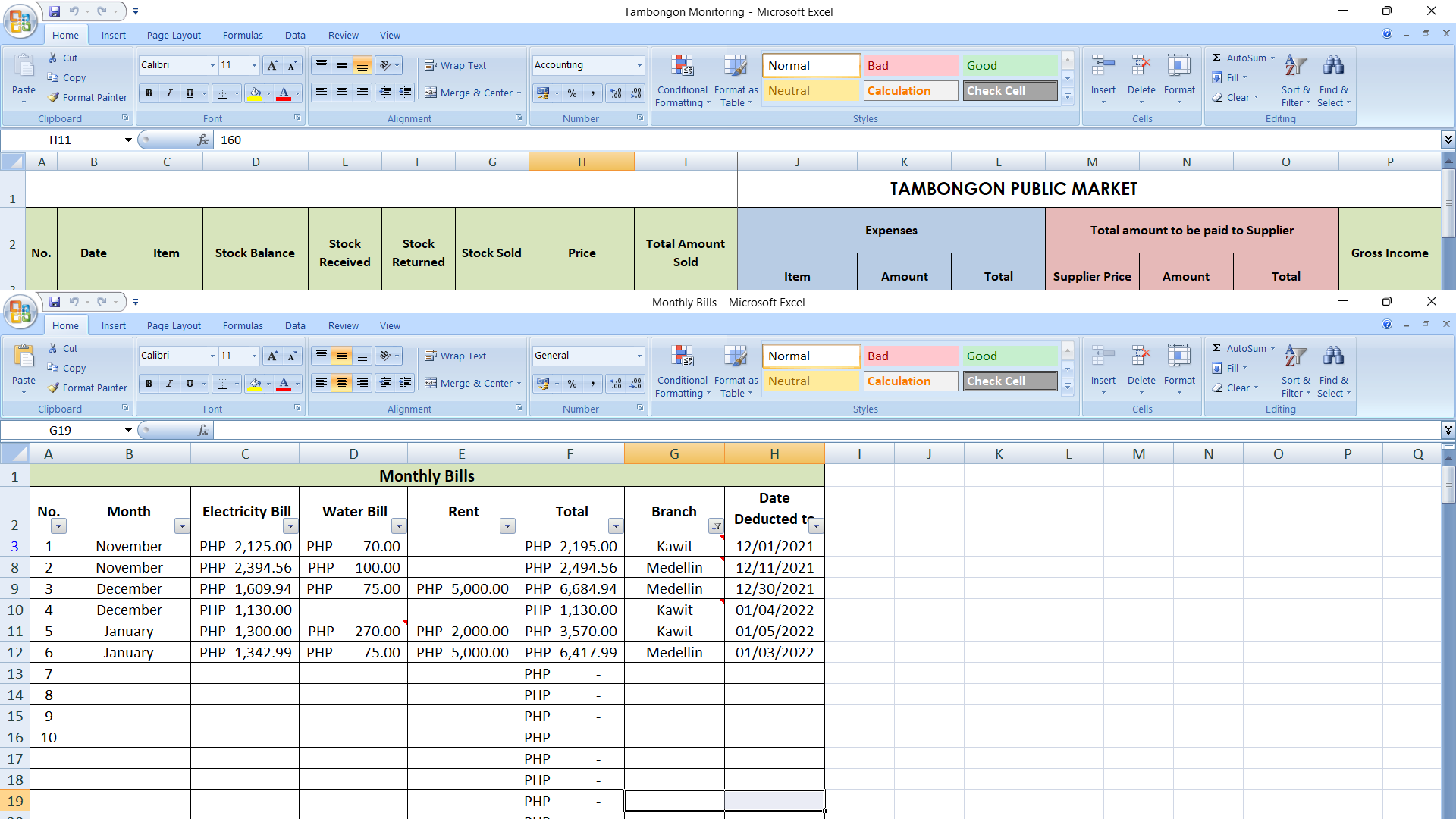
Task: Switch to Formulas tab in Monthly Bills window
Action: [x=243, y=325]
